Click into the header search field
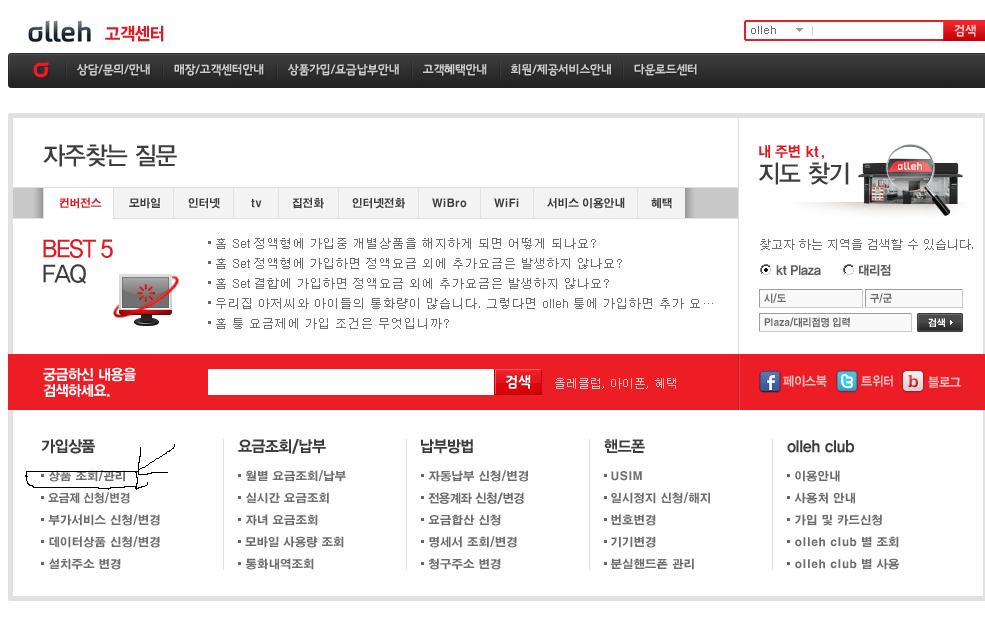 878,30
